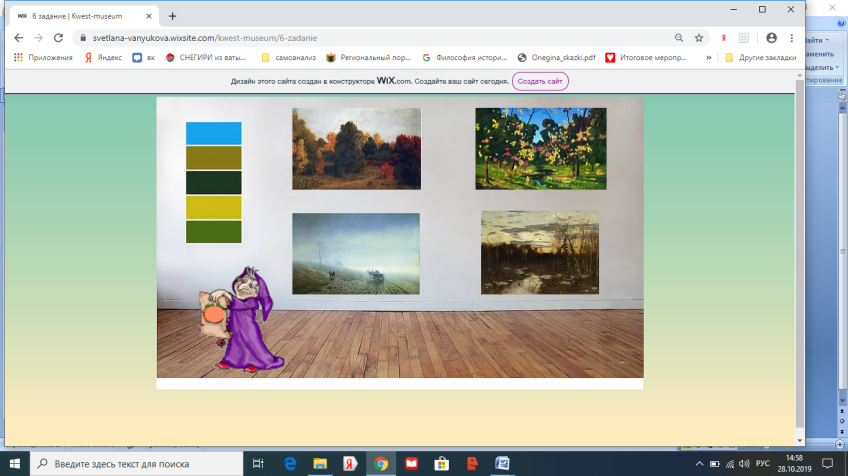Open the zoom magnifier in address bar
848x476 pixels.
click(x=679, y=38)
